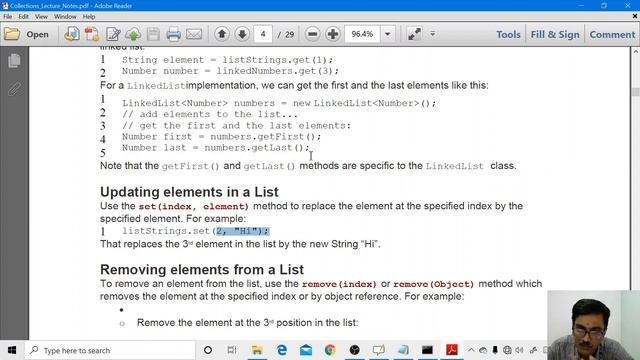Screen dimensions: 640x360
Task: Click the red set(index, element) text
Action: point(193,206)
